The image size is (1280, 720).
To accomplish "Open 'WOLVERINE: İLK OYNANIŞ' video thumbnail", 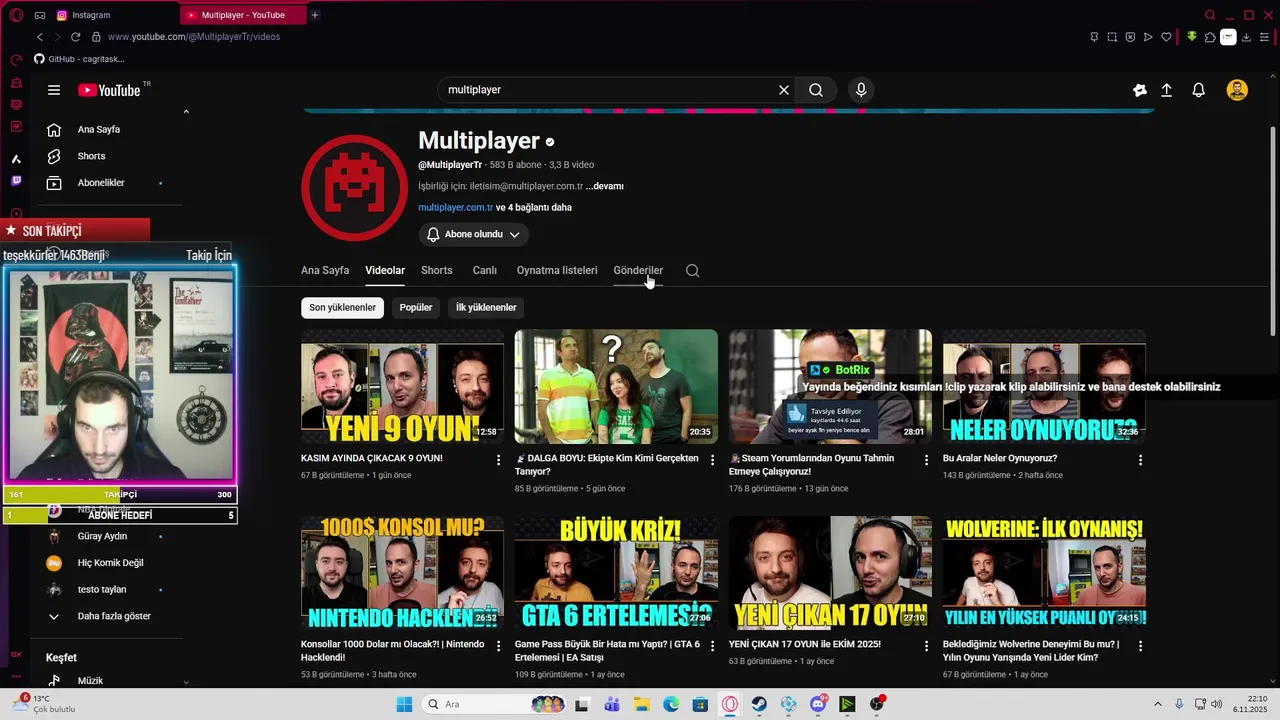I will 1044,573.
